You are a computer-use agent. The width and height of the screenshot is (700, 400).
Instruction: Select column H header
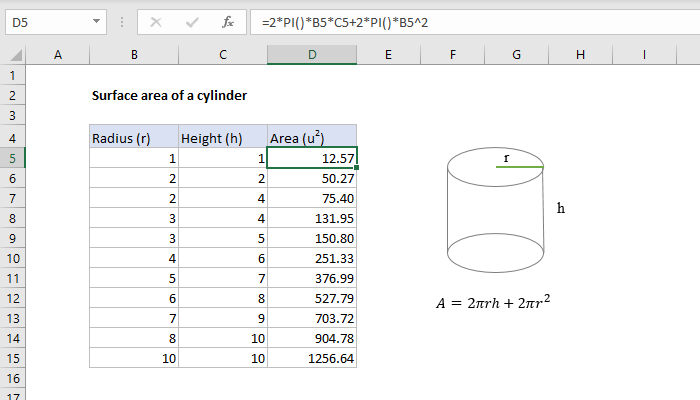[x=580, y=55]
